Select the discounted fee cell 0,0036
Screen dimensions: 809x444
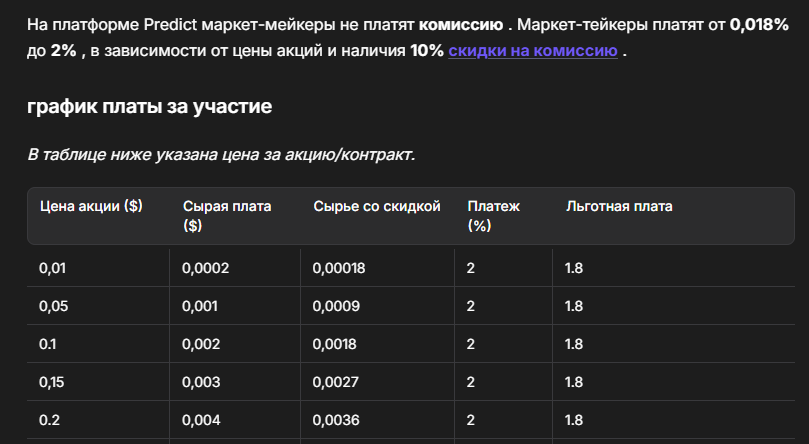pyautogui.click(x=336, y=420)
